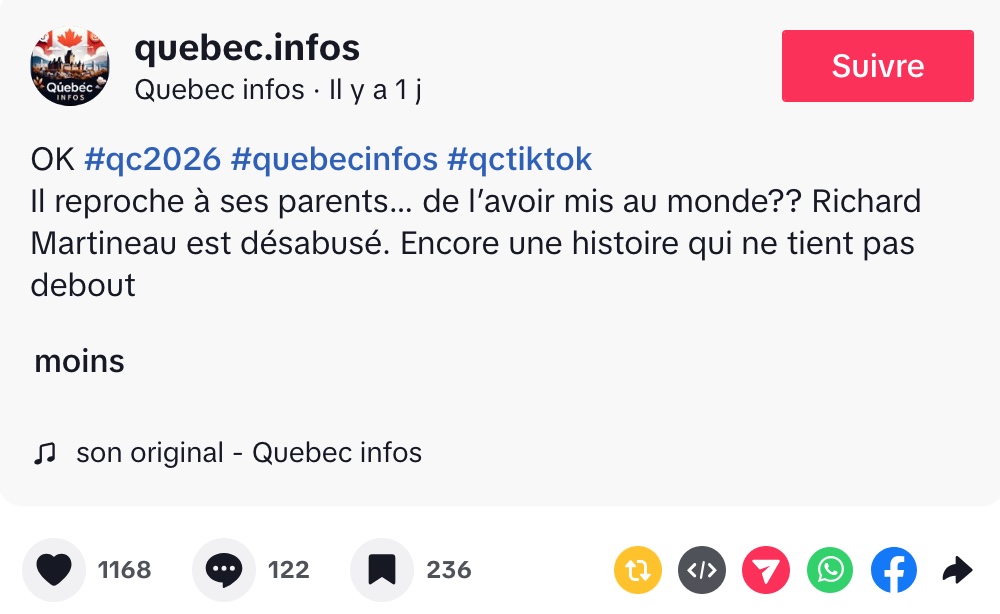This screenshot has width=1000, height=614.
Task: Click the Quebec infos display name
Action: pyautogui.click(x=219, y=90)
